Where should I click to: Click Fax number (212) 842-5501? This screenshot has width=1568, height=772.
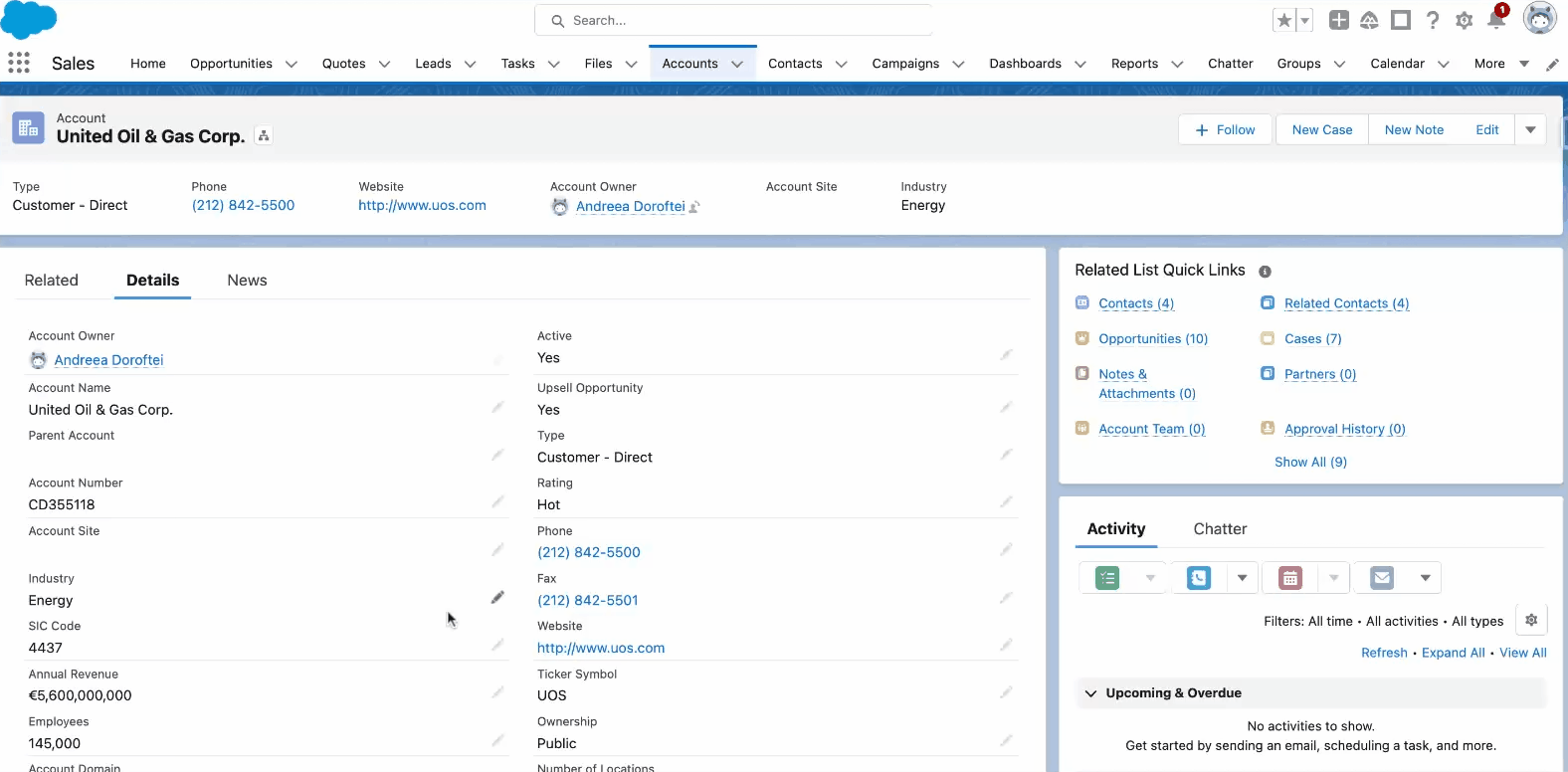(588, 600)
